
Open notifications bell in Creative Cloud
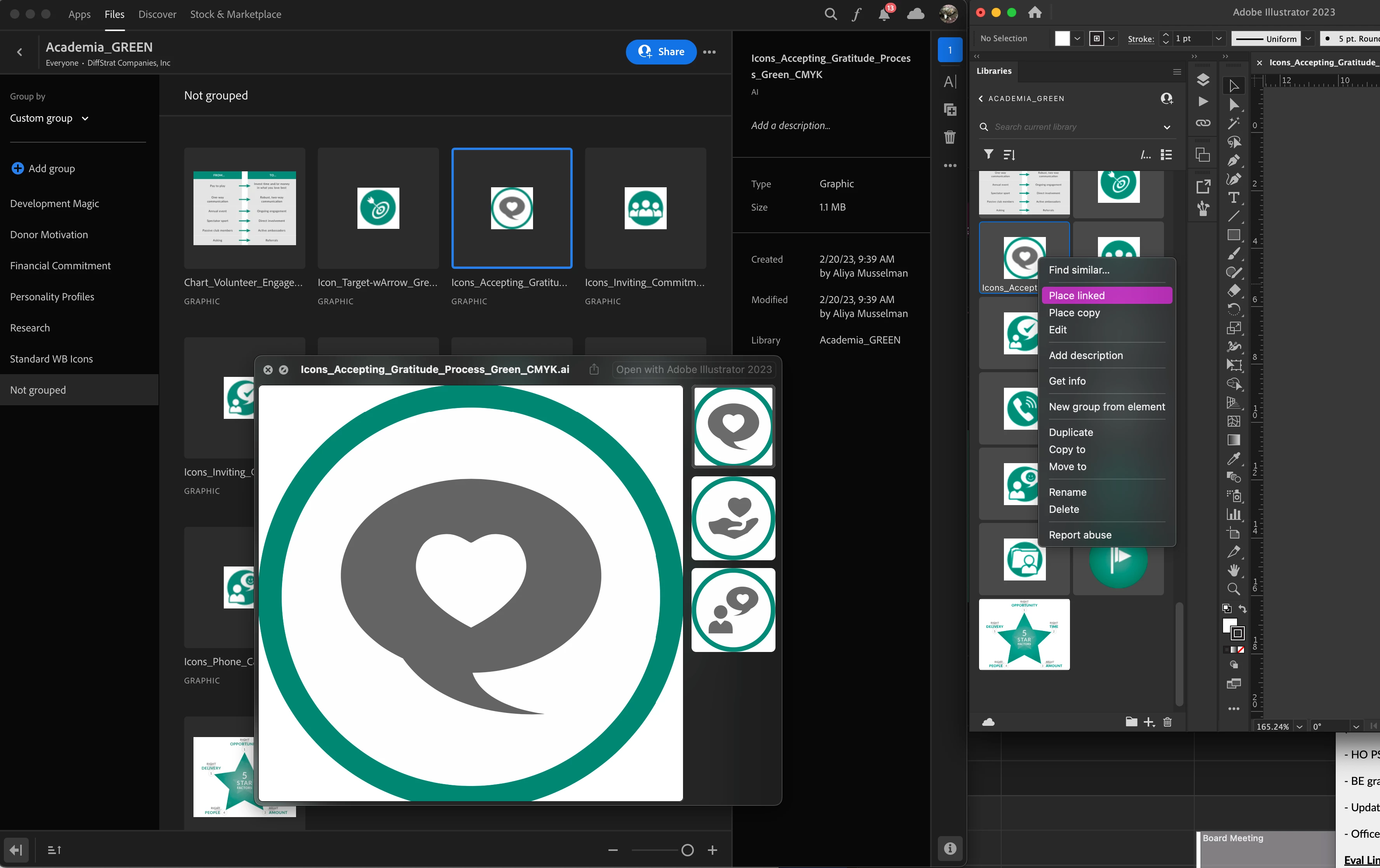click(884, 14)
